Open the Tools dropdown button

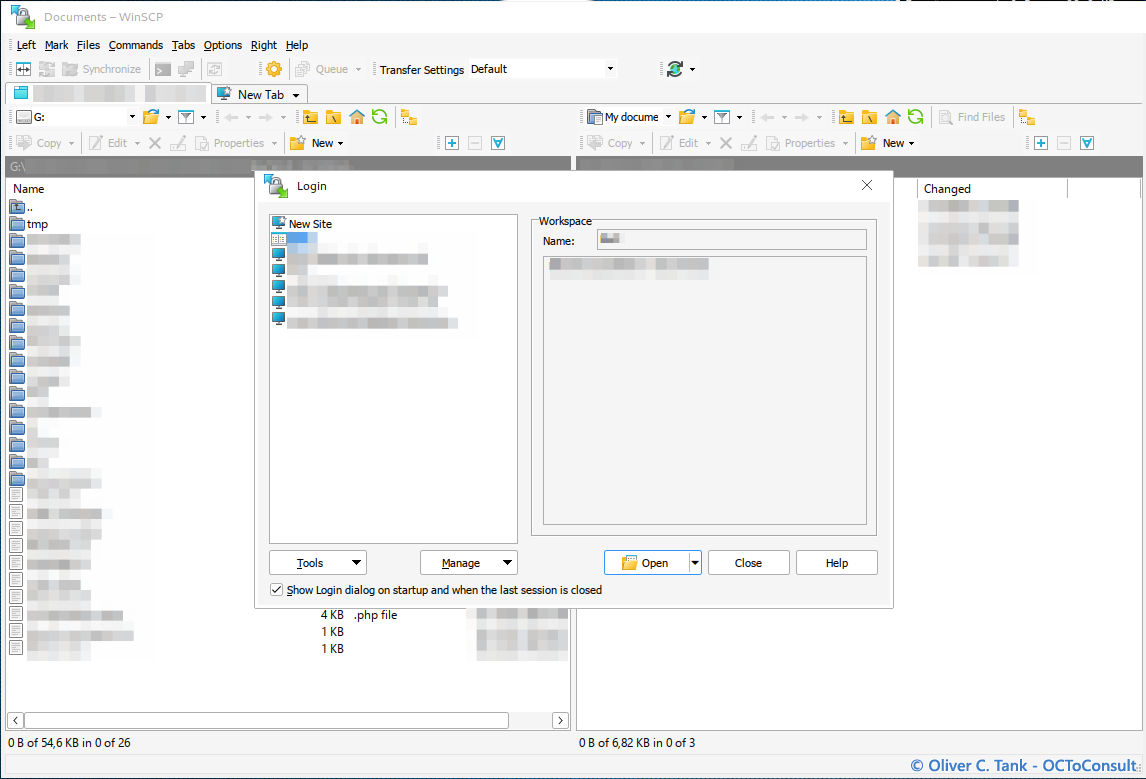click(318, 563)
